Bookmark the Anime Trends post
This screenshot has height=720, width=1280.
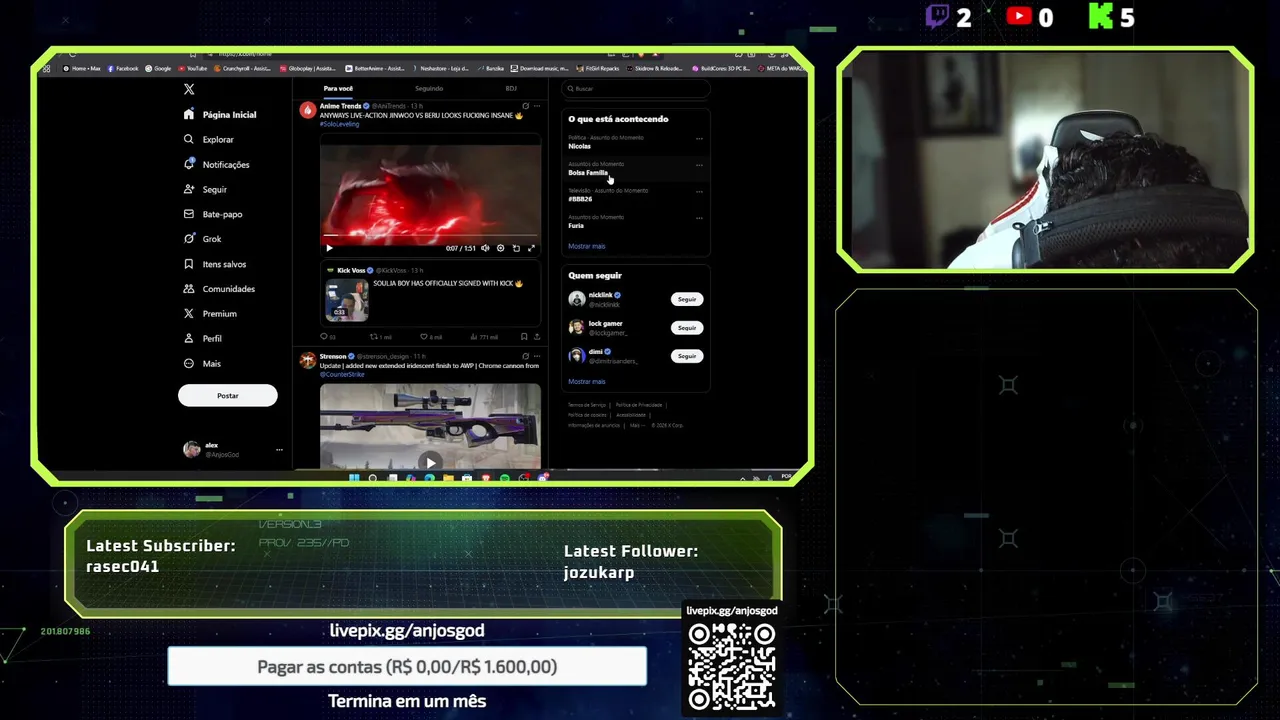pos(524,337)
